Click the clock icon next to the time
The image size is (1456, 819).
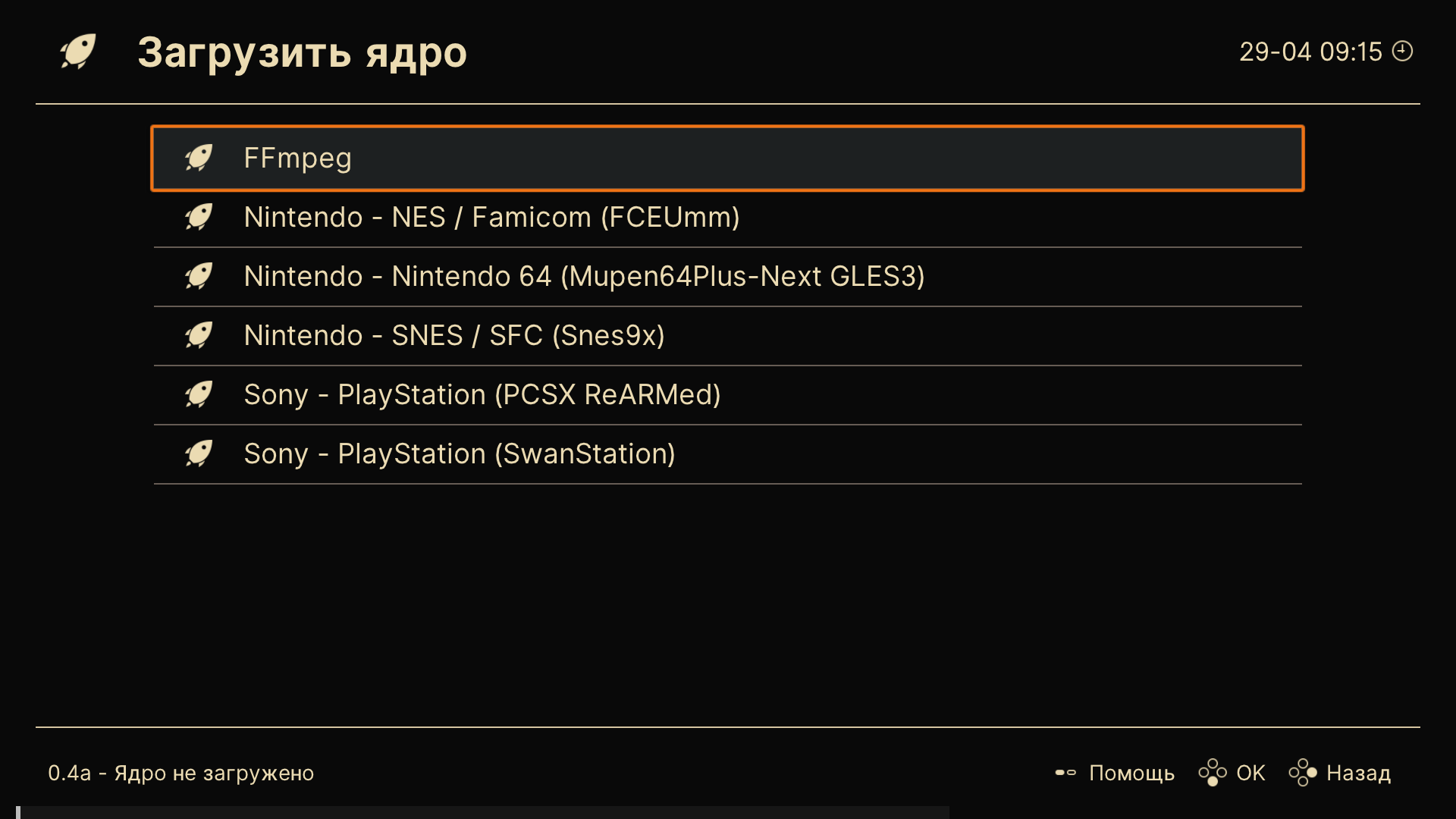(1403, 52)
